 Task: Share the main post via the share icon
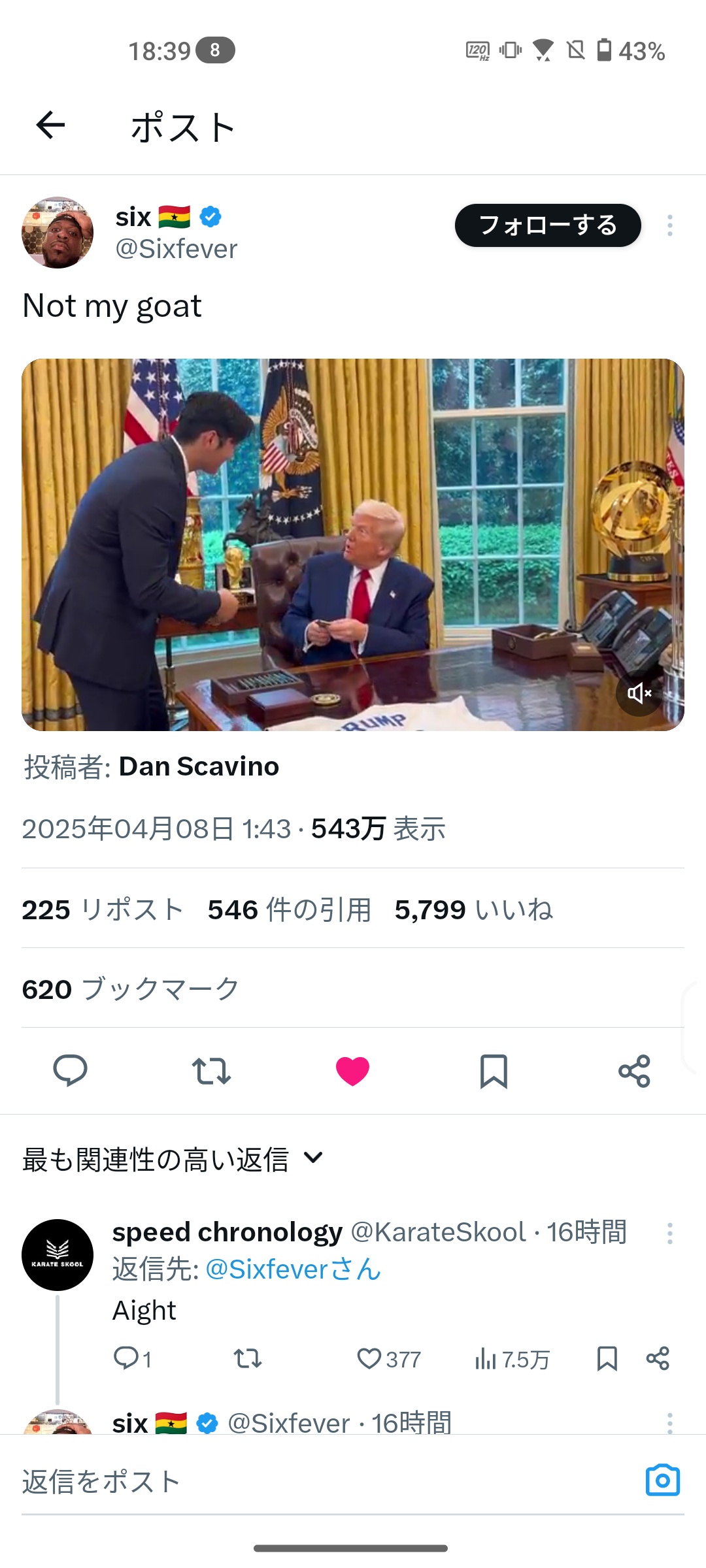coord(634,1071)
